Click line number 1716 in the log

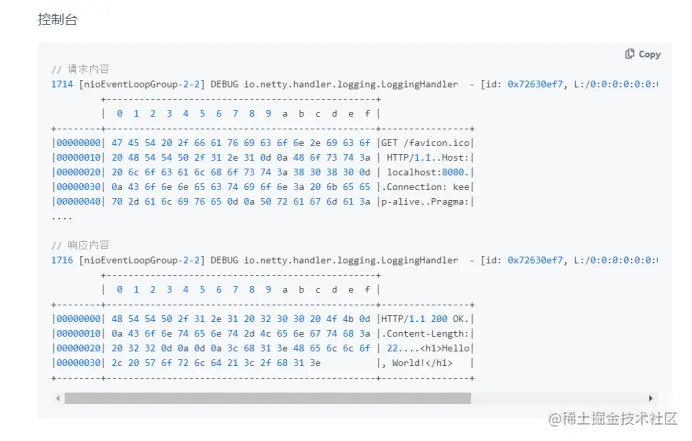[x=61, y=260]
